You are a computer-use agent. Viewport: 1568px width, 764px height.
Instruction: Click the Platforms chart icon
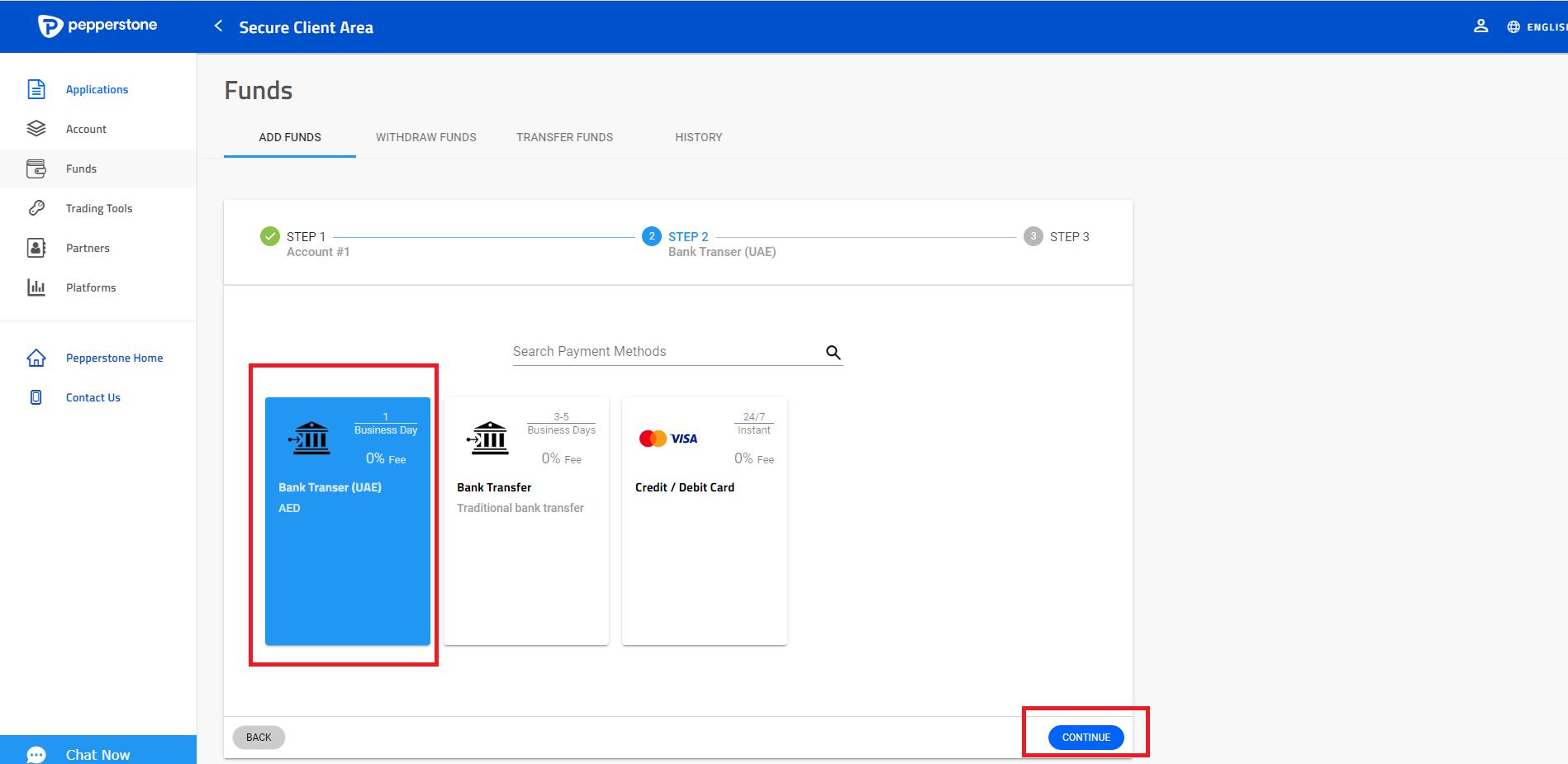36,287
